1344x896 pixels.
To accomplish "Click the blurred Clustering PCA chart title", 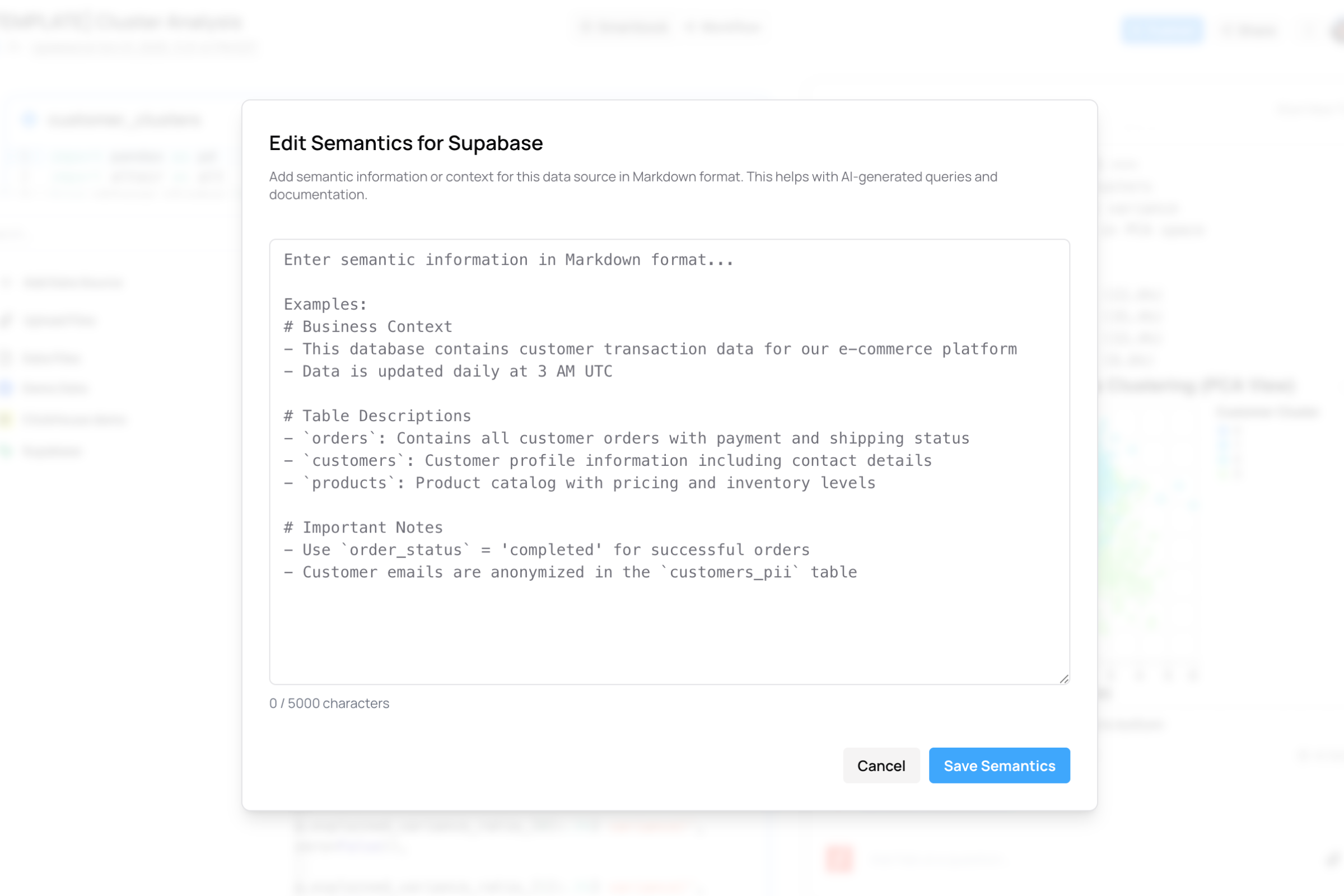I will tap(1200, 385).
